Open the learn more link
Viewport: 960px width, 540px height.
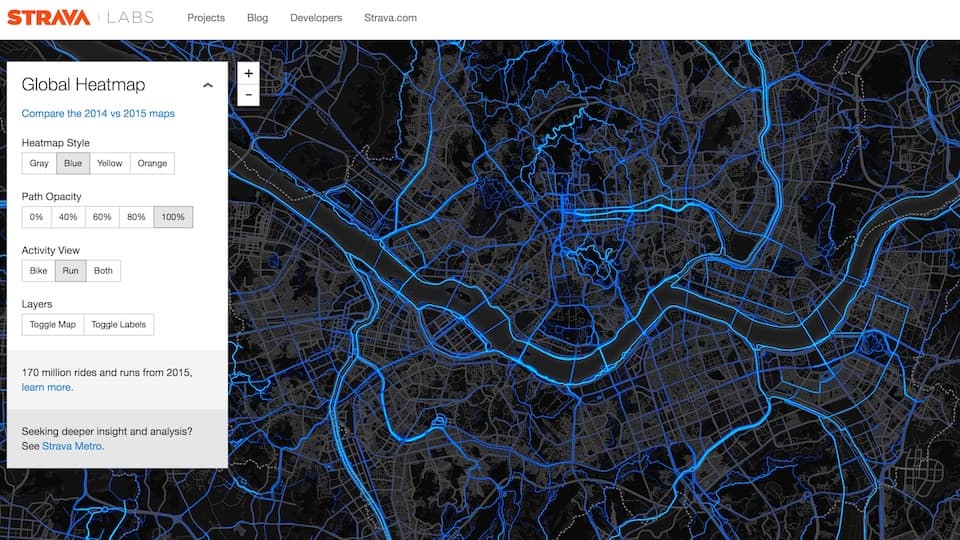point(47,387)
